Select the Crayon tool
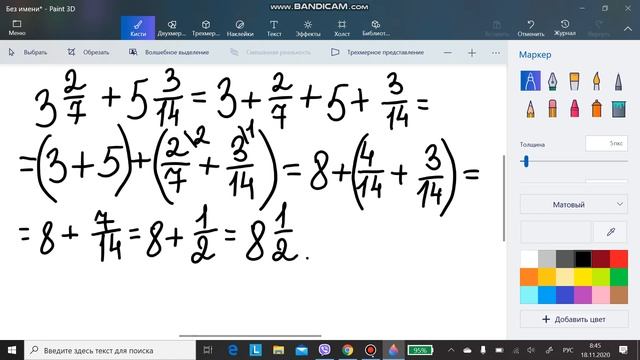 (x=574, y=109)
